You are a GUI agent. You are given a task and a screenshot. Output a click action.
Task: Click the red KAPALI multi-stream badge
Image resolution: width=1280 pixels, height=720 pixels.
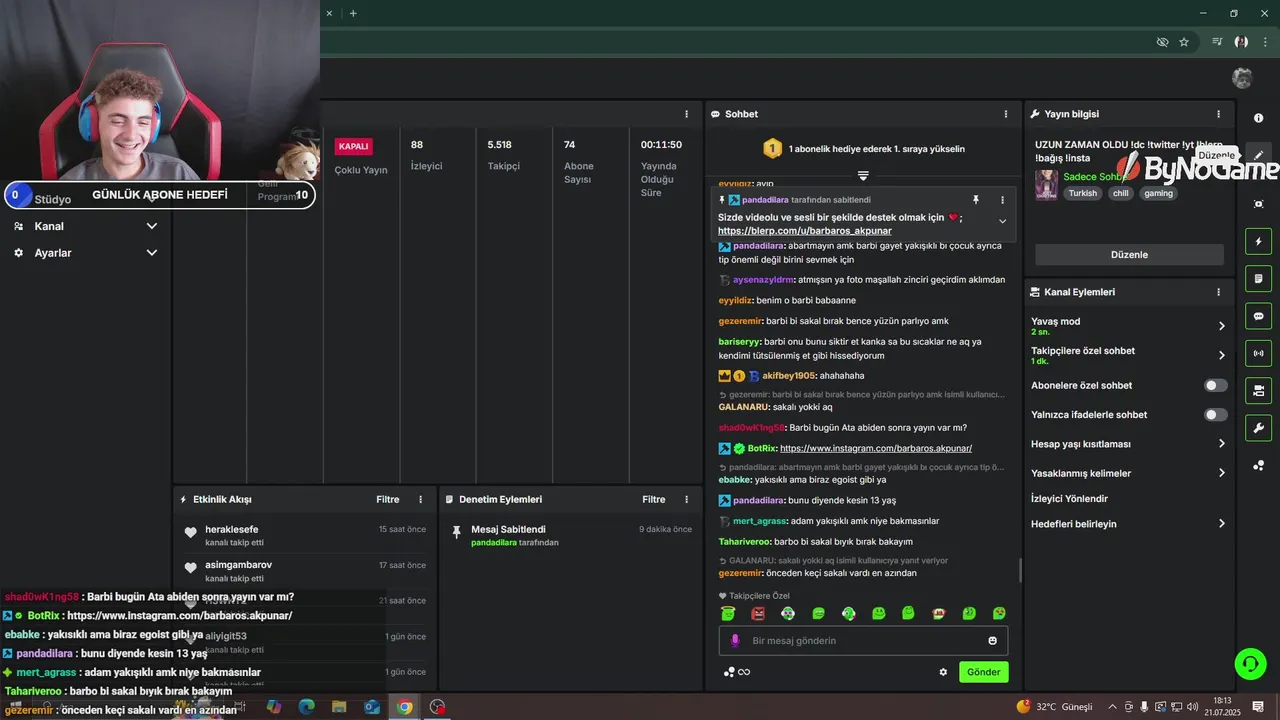353,146
